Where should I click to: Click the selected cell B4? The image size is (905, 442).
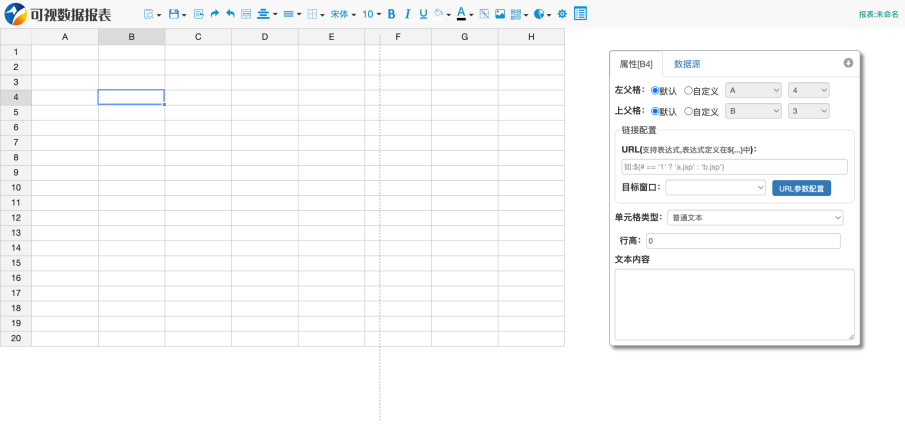click(x=132, y=97)
